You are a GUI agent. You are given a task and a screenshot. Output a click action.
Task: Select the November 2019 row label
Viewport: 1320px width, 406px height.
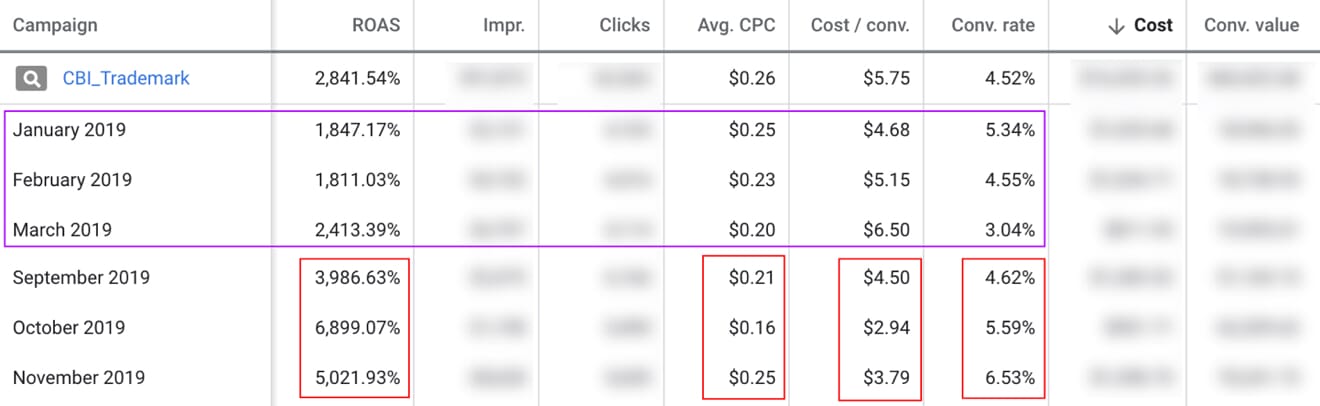point(78,378)
